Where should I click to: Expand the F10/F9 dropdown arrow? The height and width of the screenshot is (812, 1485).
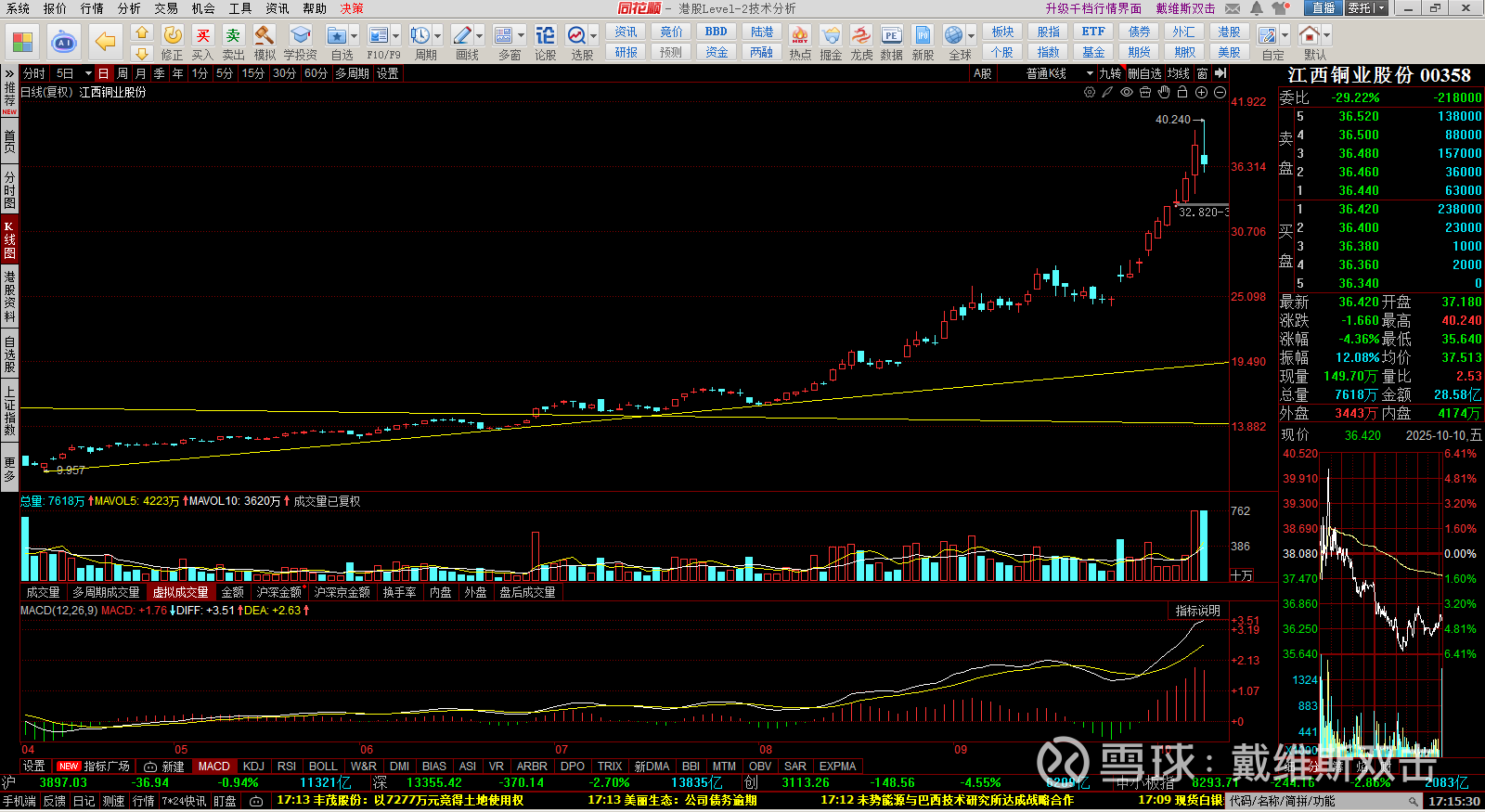[395, 36]
